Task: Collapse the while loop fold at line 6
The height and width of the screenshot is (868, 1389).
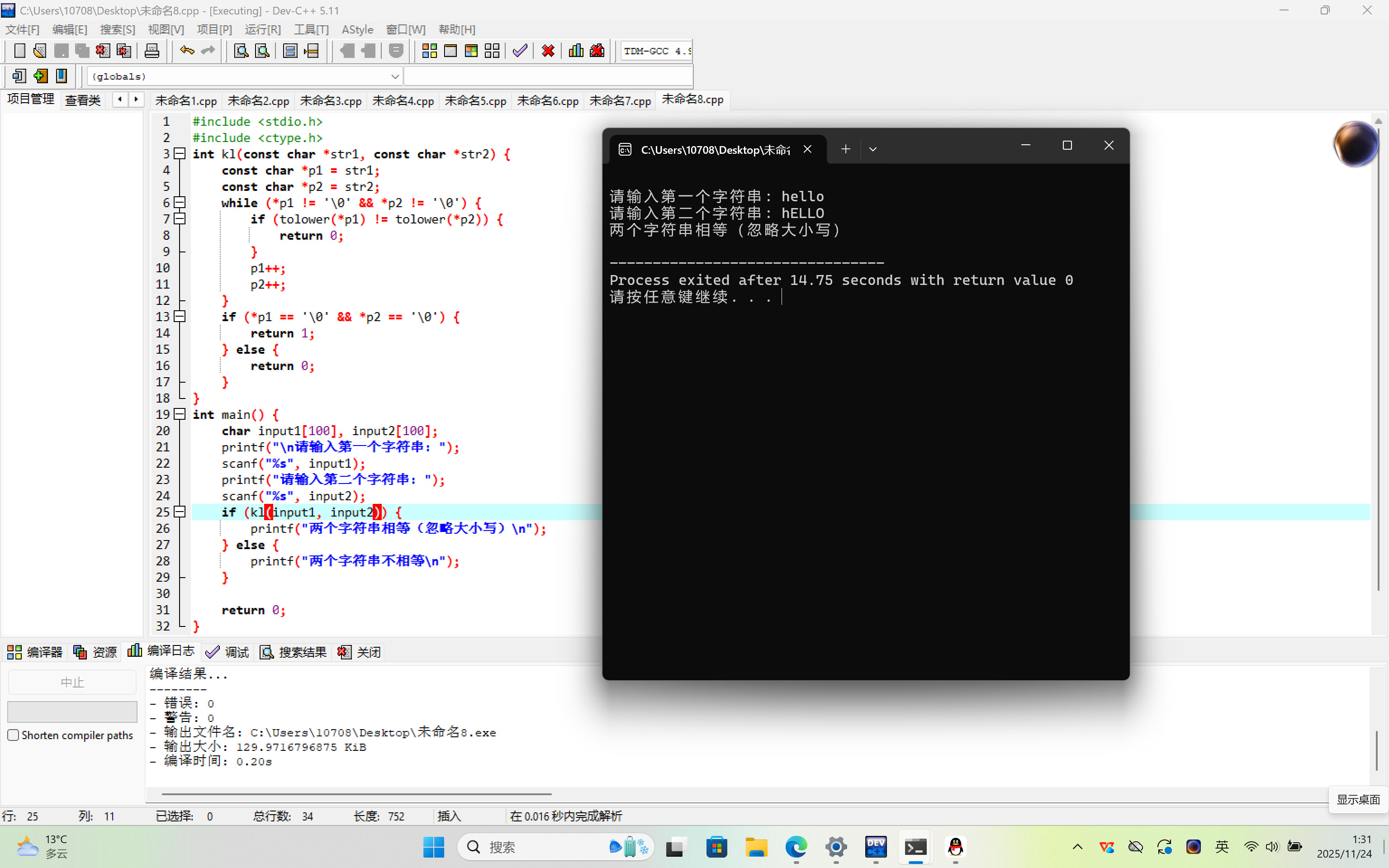Action: [x=180, y=203]
